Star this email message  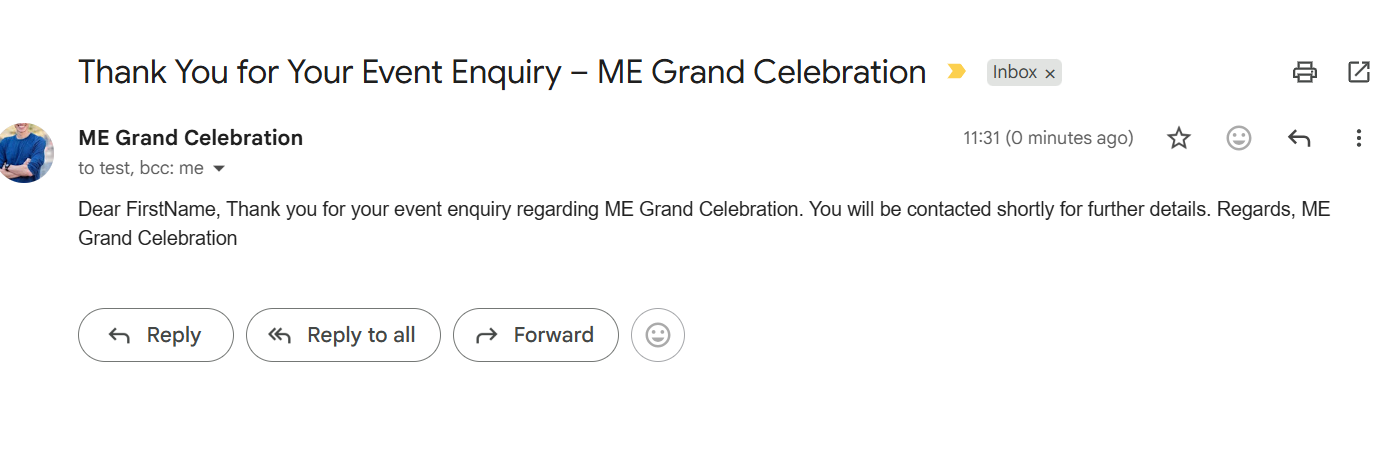pos(1179,139)
